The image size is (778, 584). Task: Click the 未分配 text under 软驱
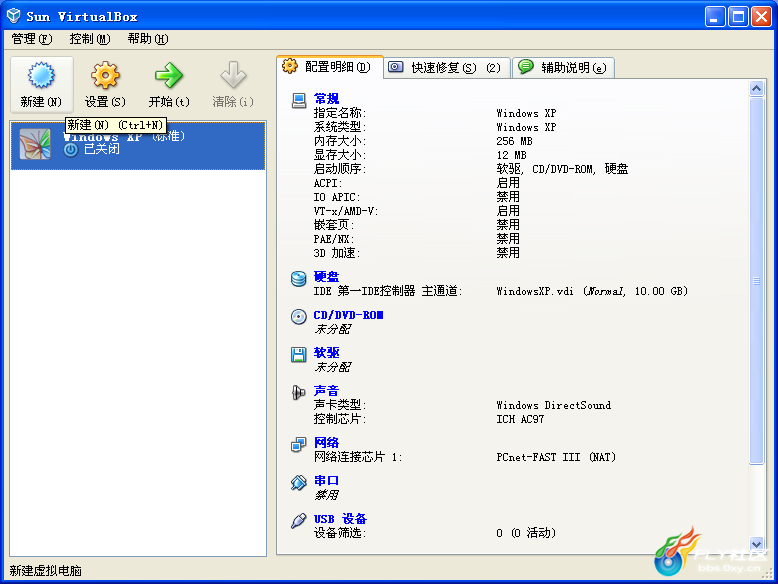coord(332,367)
